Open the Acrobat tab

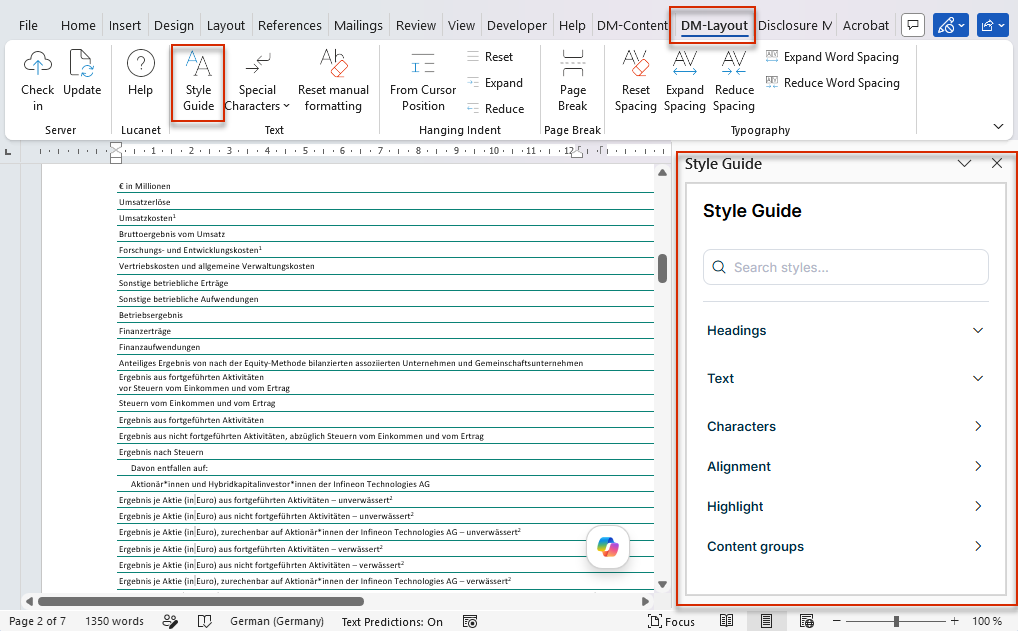click(865, 25)
